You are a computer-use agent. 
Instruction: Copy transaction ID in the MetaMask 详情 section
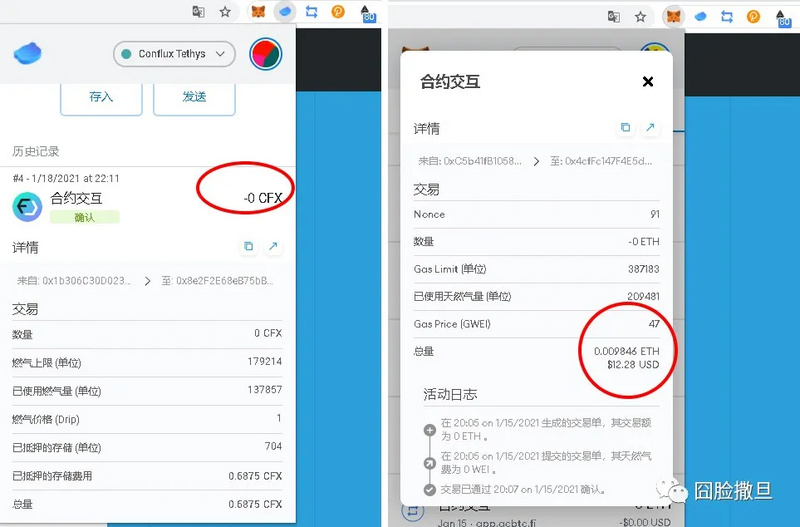pyautogui.click(x=625, y=128)
